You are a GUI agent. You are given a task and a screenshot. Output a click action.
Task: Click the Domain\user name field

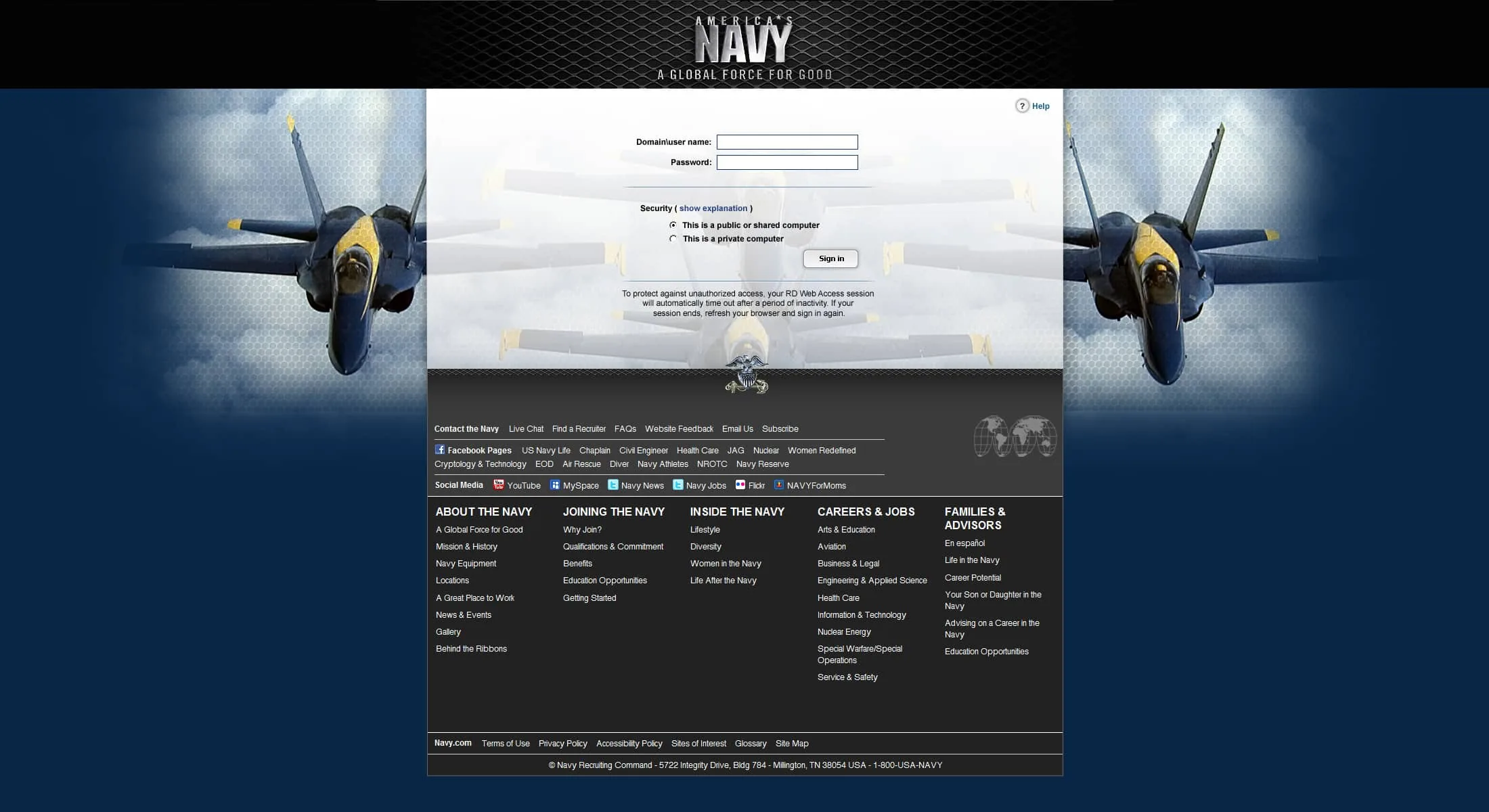787,142
